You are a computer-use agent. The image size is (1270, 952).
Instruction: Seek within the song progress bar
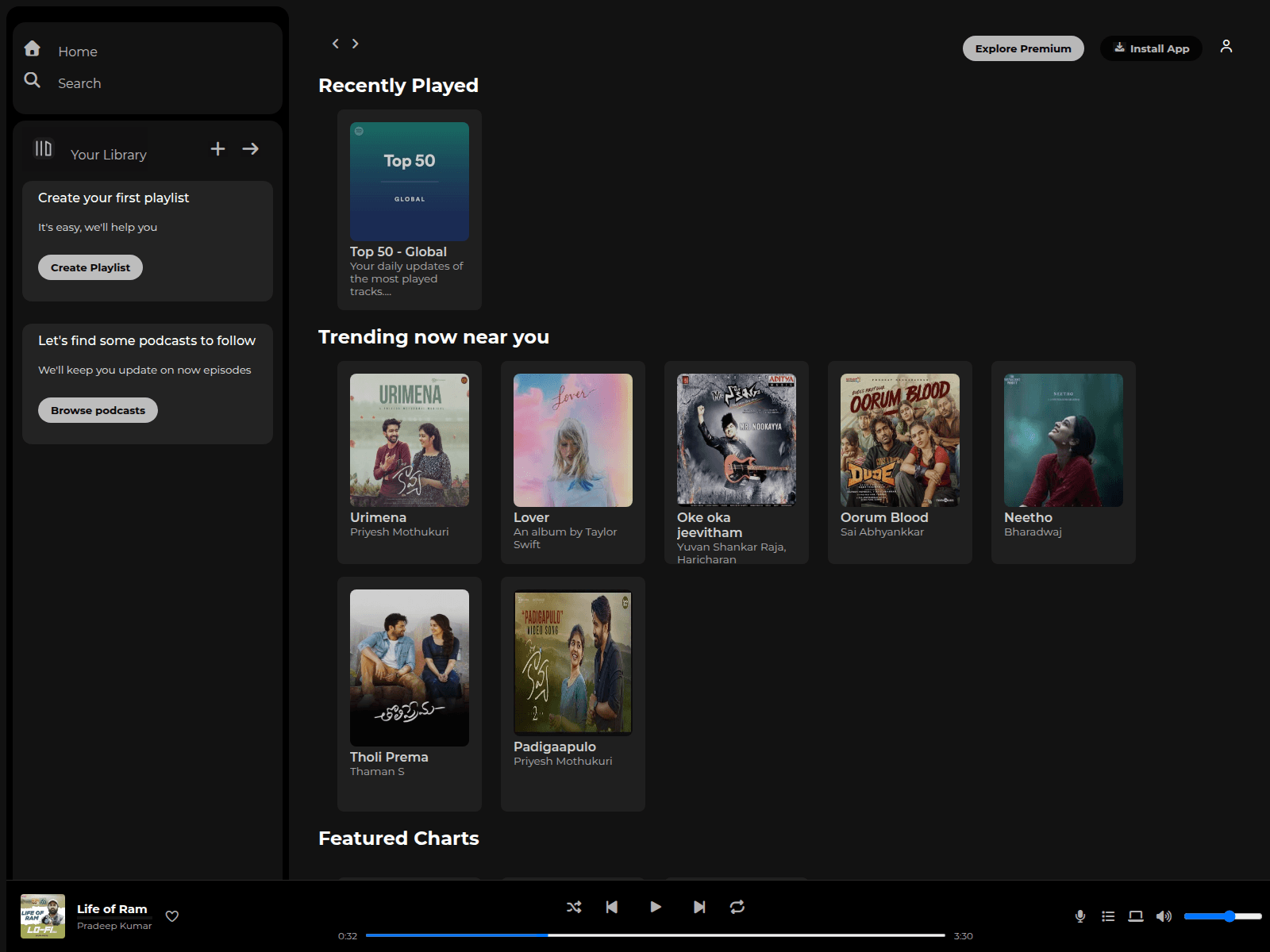(656, 935)
